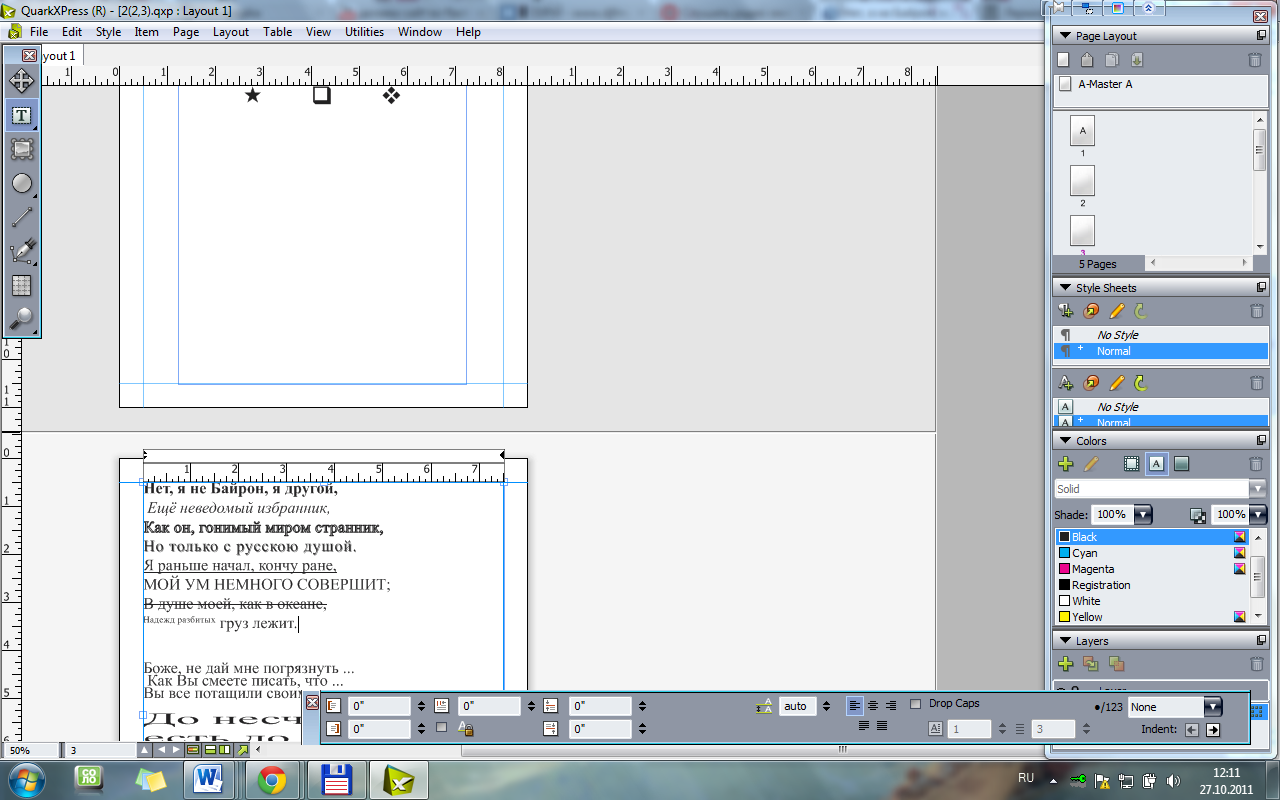
Task: Click the Windows Start button
Action: pos(28,778)
